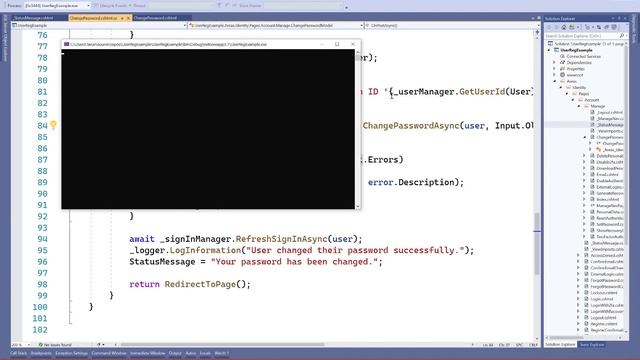Click Switch Views icon in Solution Explorer toolbar
The width and height of the screenshot is (640, 360).
point(572,27)
